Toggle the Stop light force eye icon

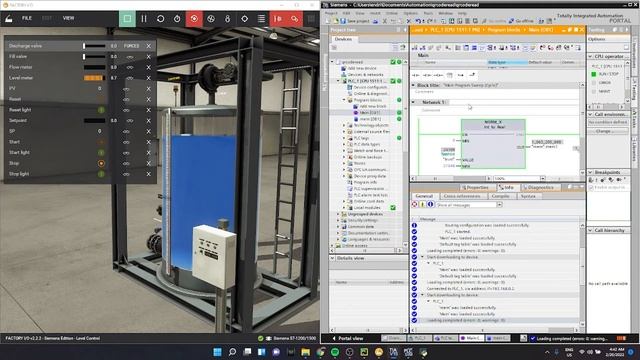[x=126, y=174]
